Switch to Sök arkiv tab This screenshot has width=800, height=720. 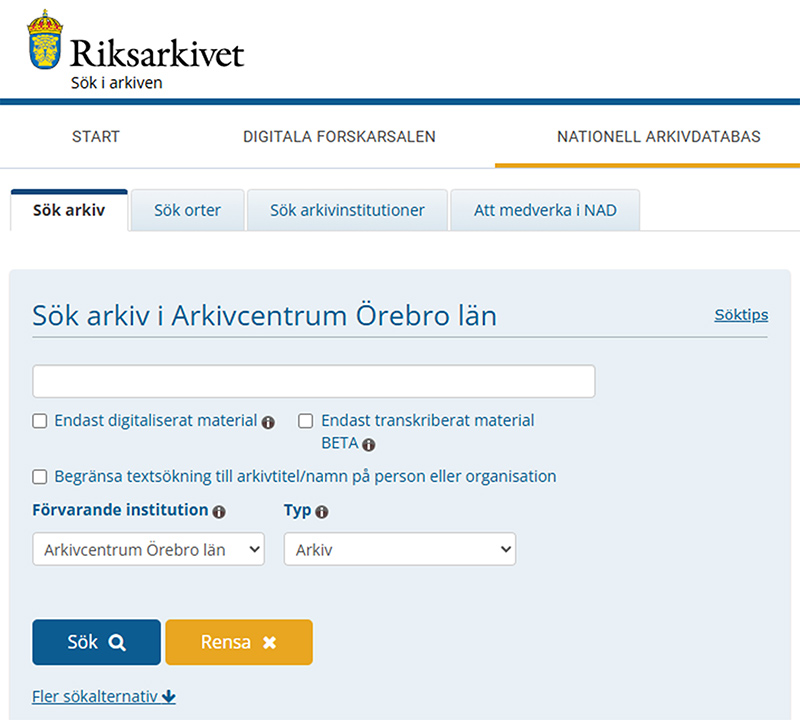(69, 210)
